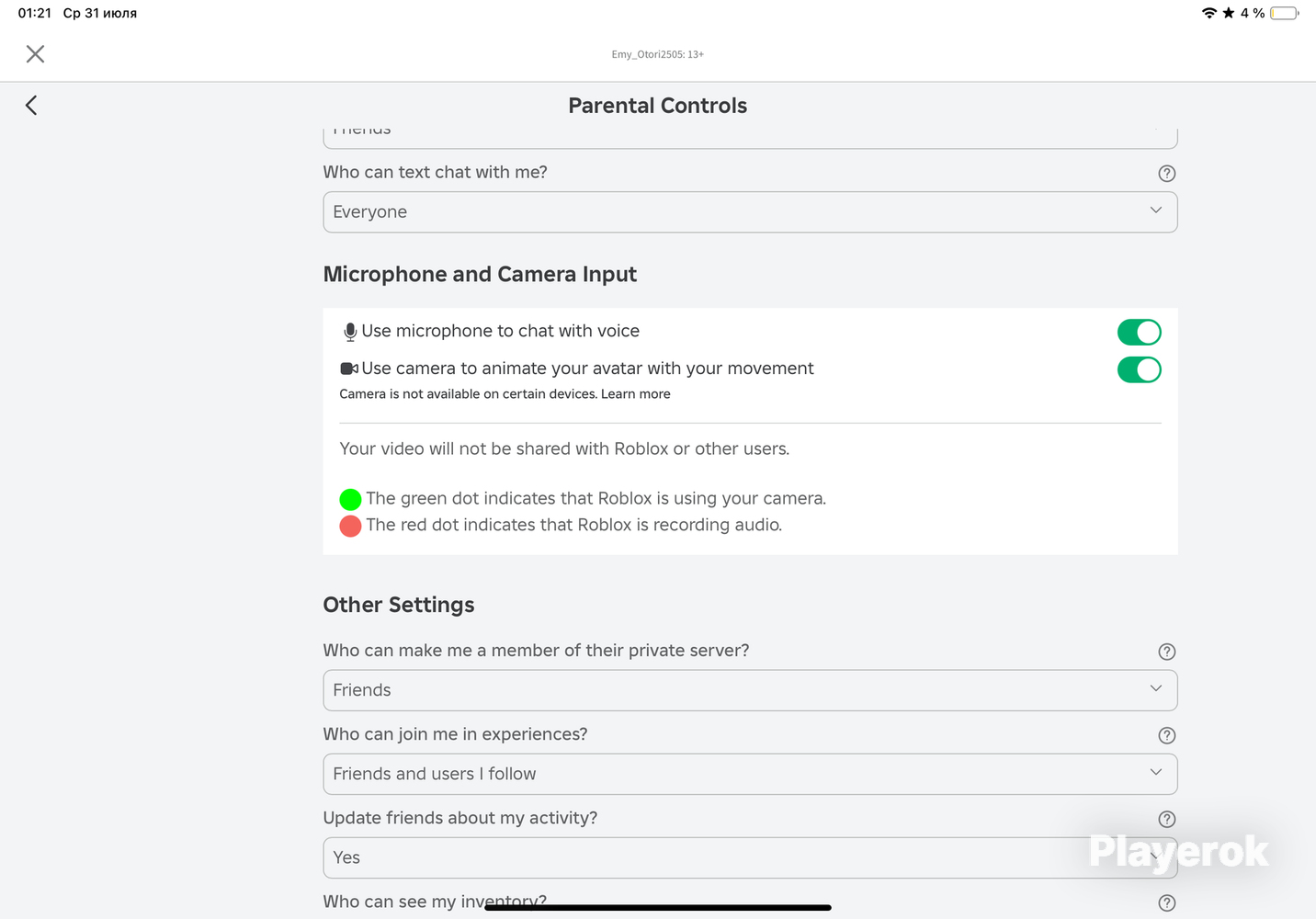Screen dimensions: 1316x919
Task: Follow the Learn more camera link
Action: point(636,394)
